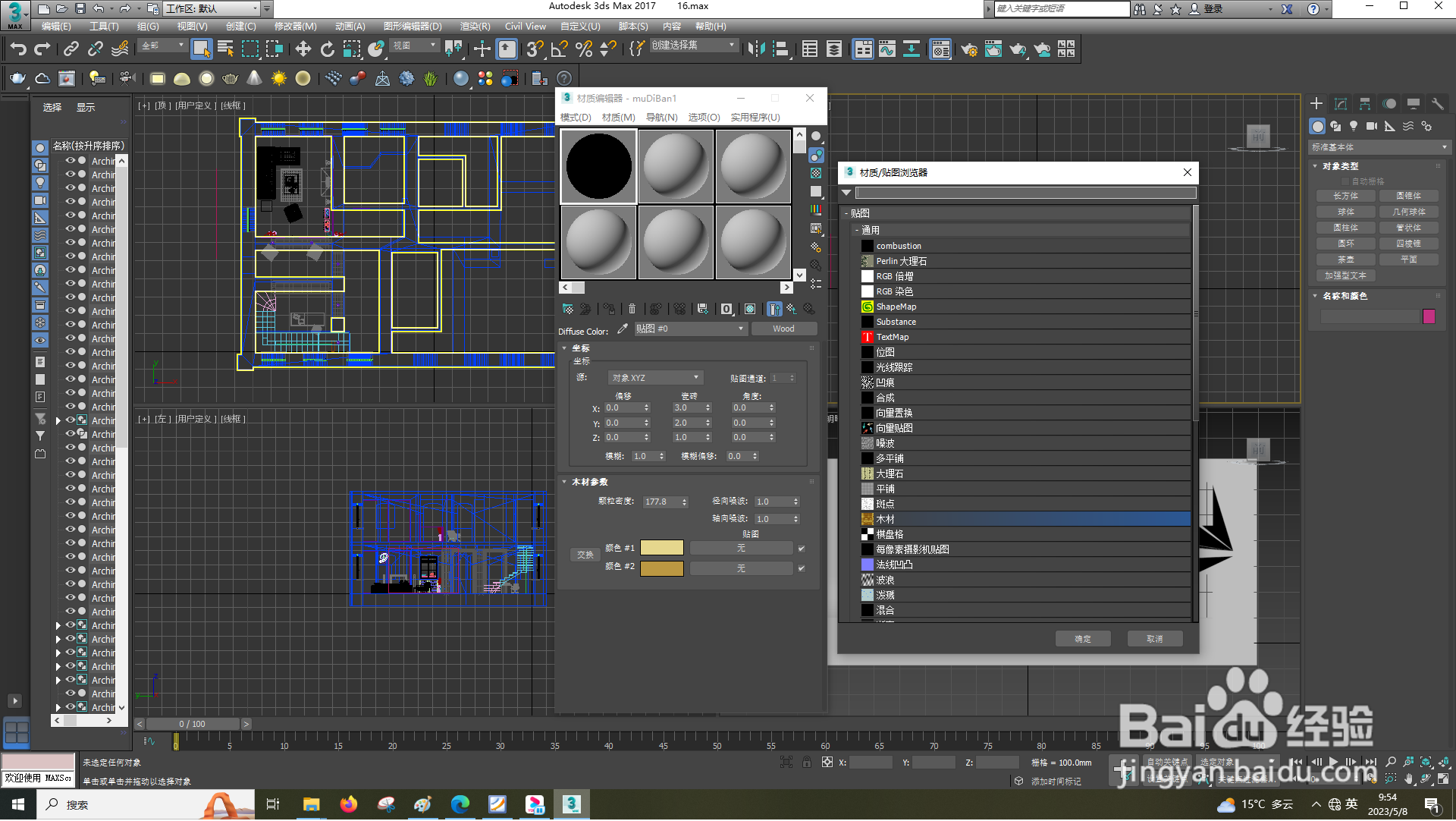Viewport: 1456px width, 821px height.
Task: Activate the Bind to Space Warp tool
Action: [120, 49]
